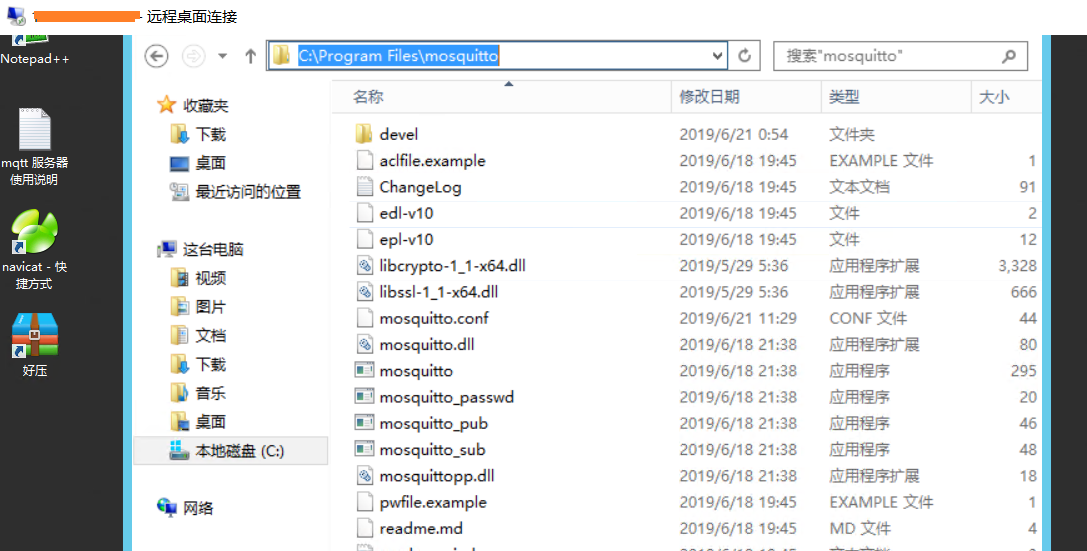Select the libcrypto-1_1-x64.dll file icon
The width and height of the screenshot is (1087, 551).
[x=365, y=265]
